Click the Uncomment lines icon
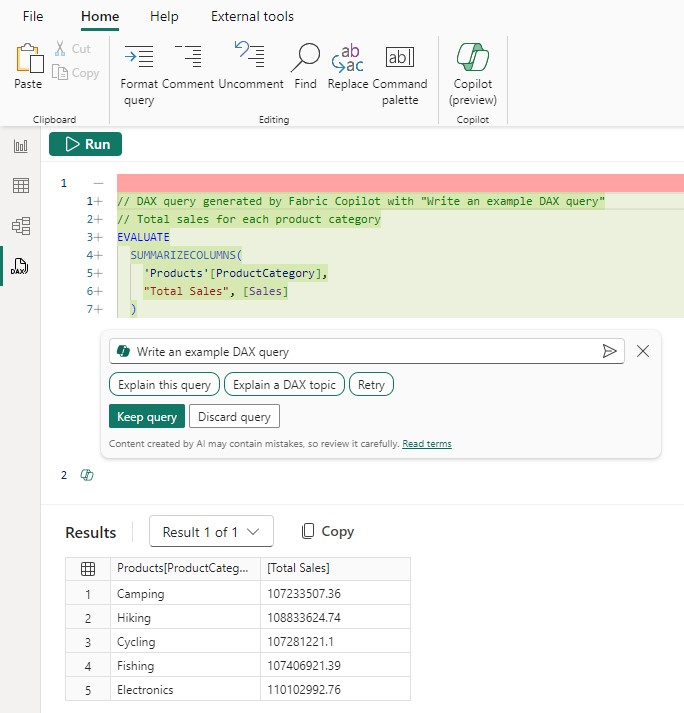 [x=249, y=54]
